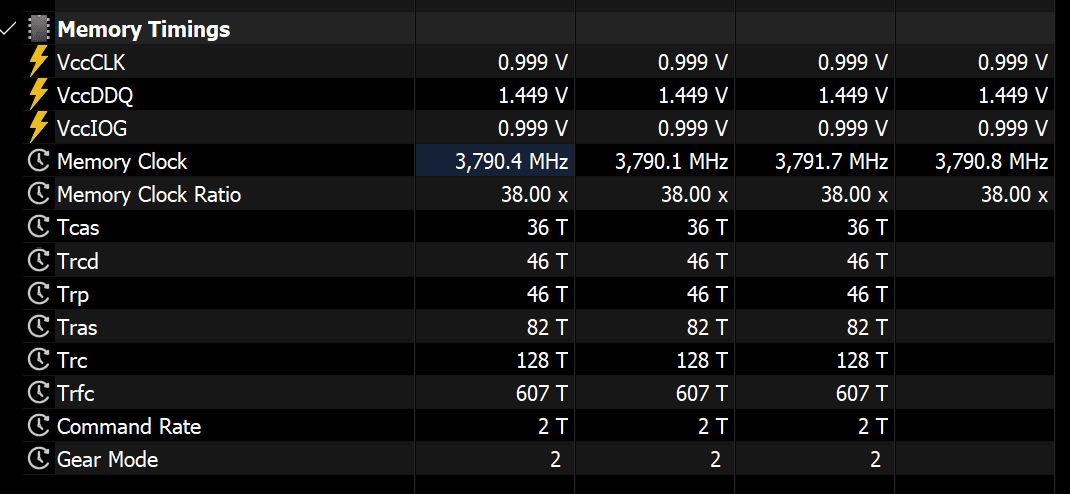This screenshot has width=1070, height=494.
Task: Select the Memory Clock sensor label
Action: (x=122, y=162)
